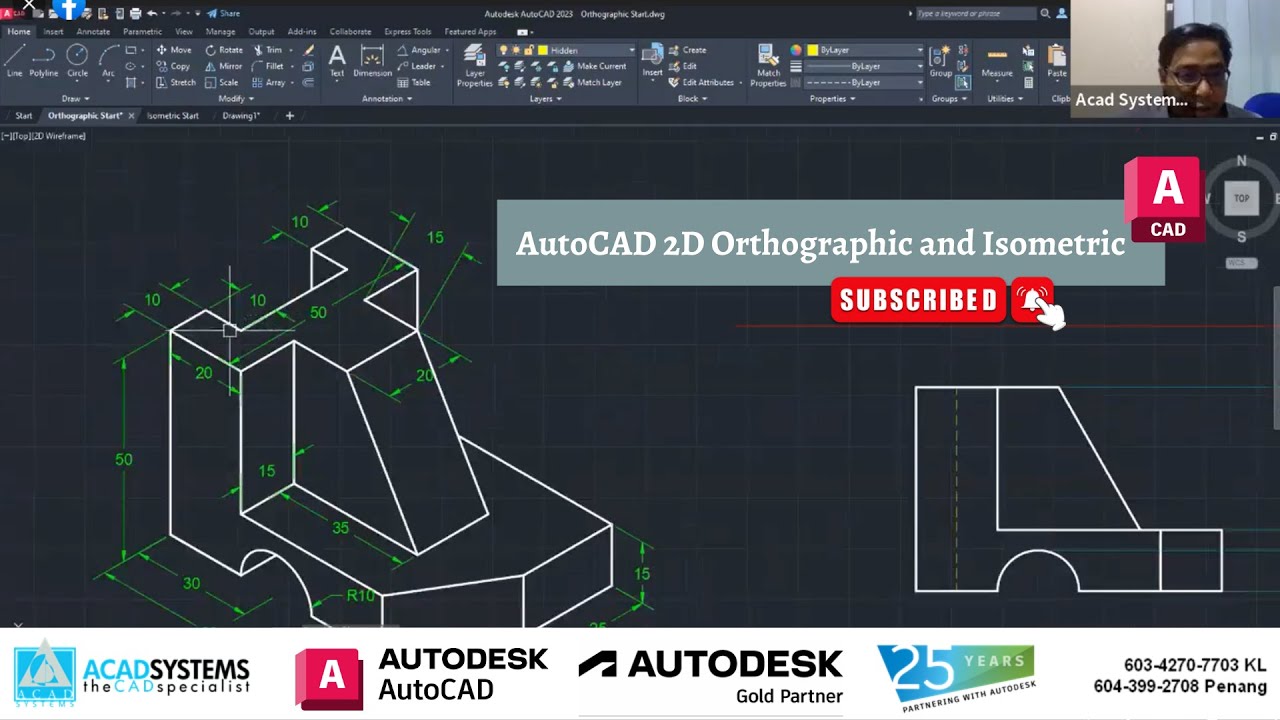Select the Dimension tool
Screen dimensions: 1280x720
372,60
